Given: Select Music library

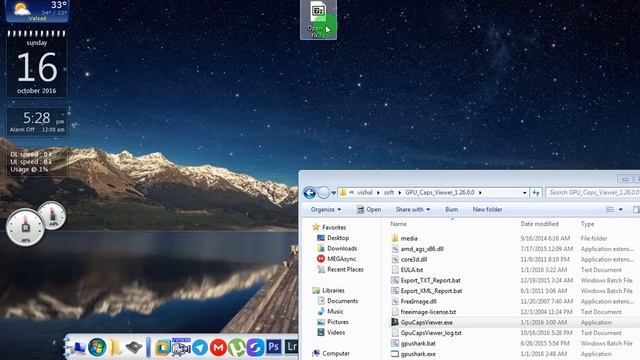Looking at the screenshot, I should pyautogui.click(x=335, y=311).
